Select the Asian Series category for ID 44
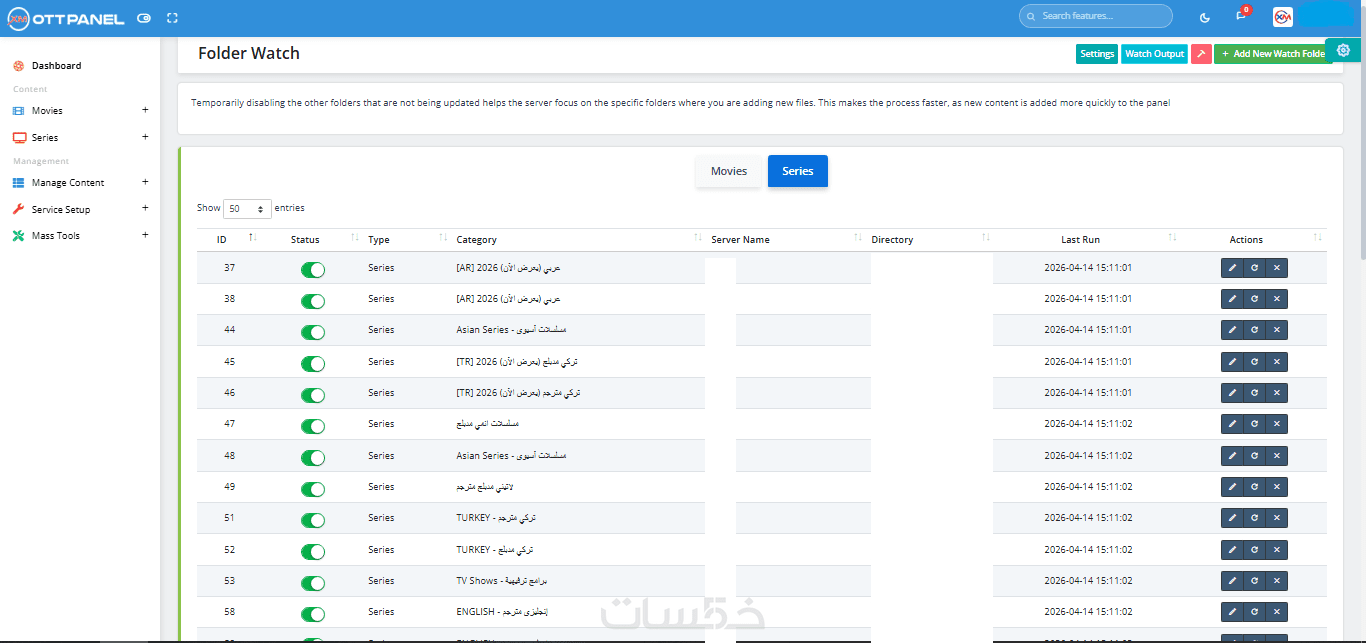 [x=511, y=330]
